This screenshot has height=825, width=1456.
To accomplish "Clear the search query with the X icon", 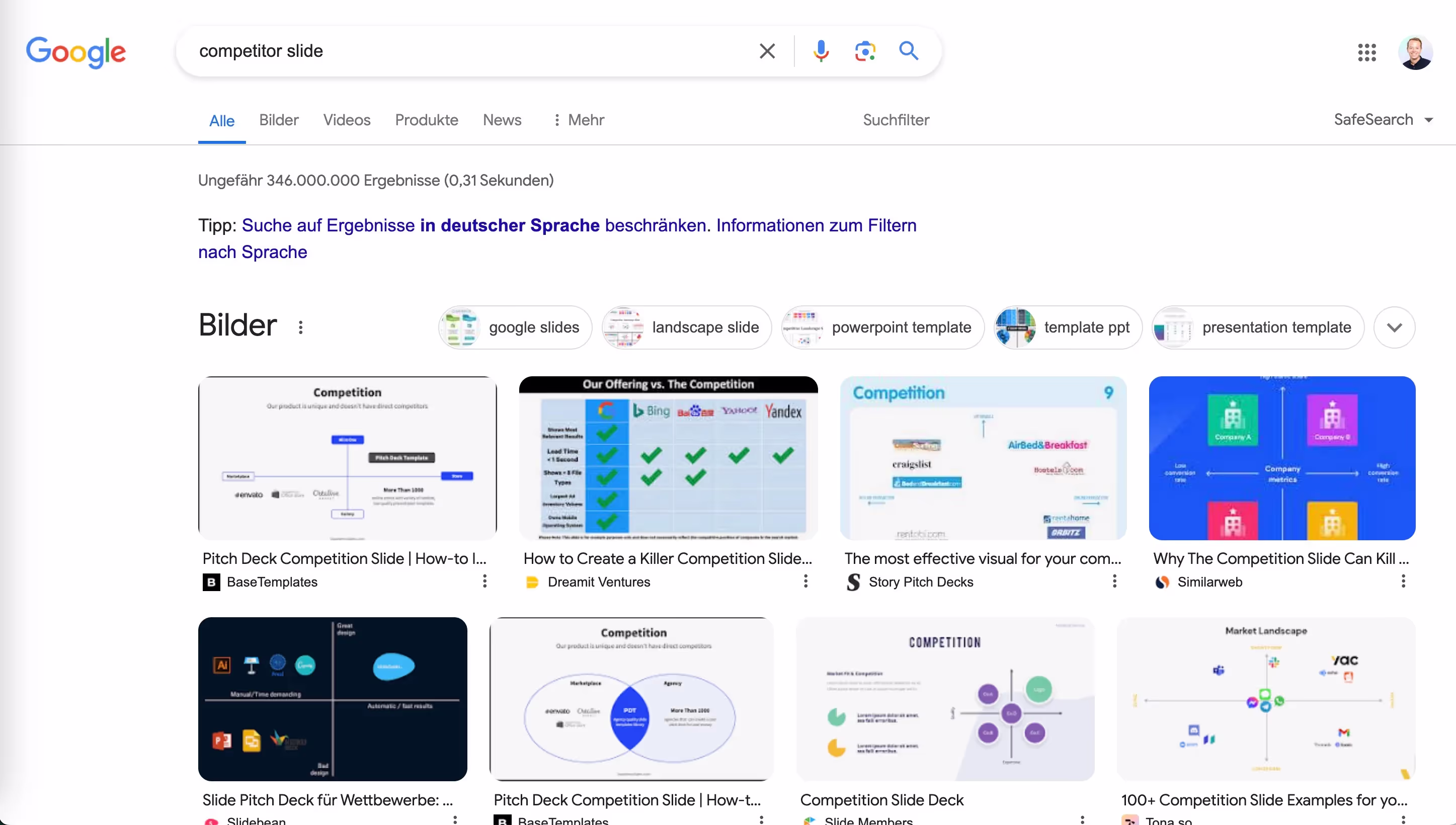I will 767,51.
